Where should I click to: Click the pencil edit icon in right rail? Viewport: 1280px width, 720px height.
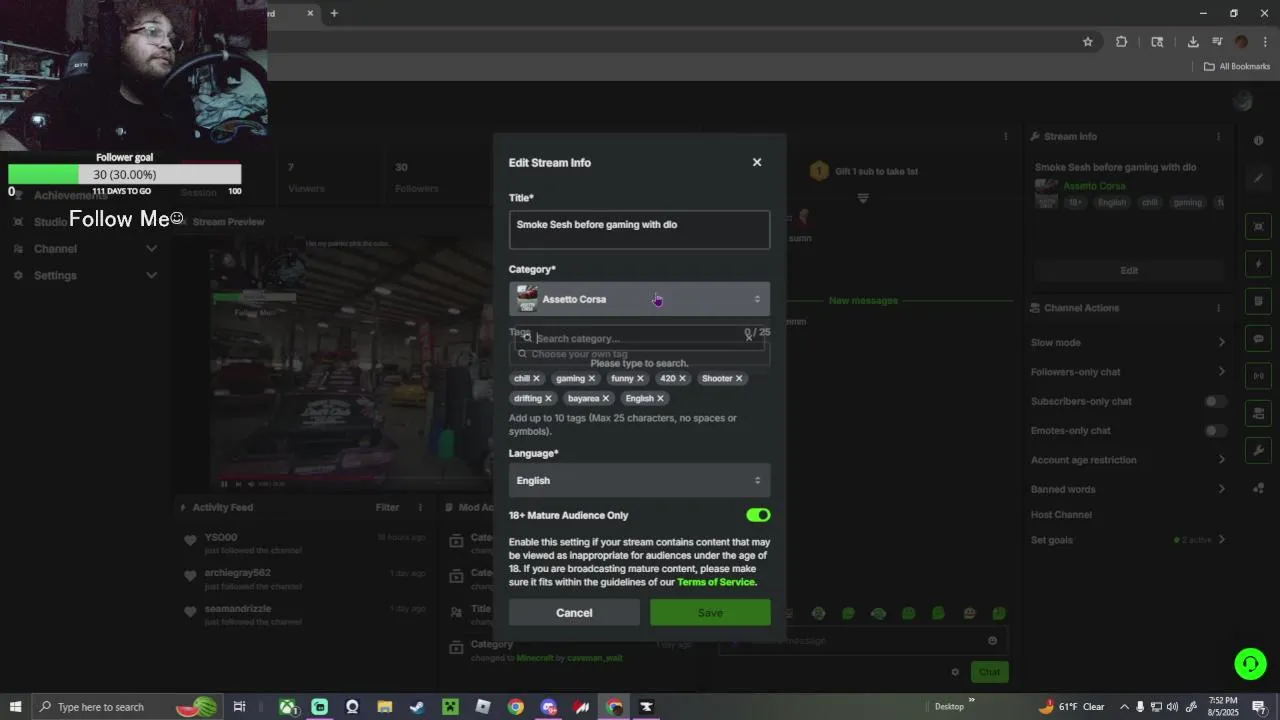[x=1258, y=178]
